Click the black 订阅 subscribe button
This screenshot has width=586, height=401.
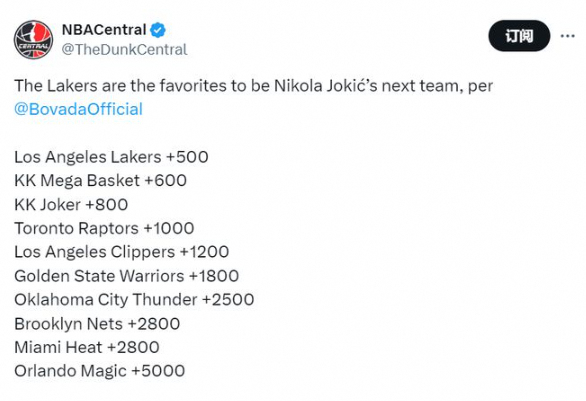[519, 36]
